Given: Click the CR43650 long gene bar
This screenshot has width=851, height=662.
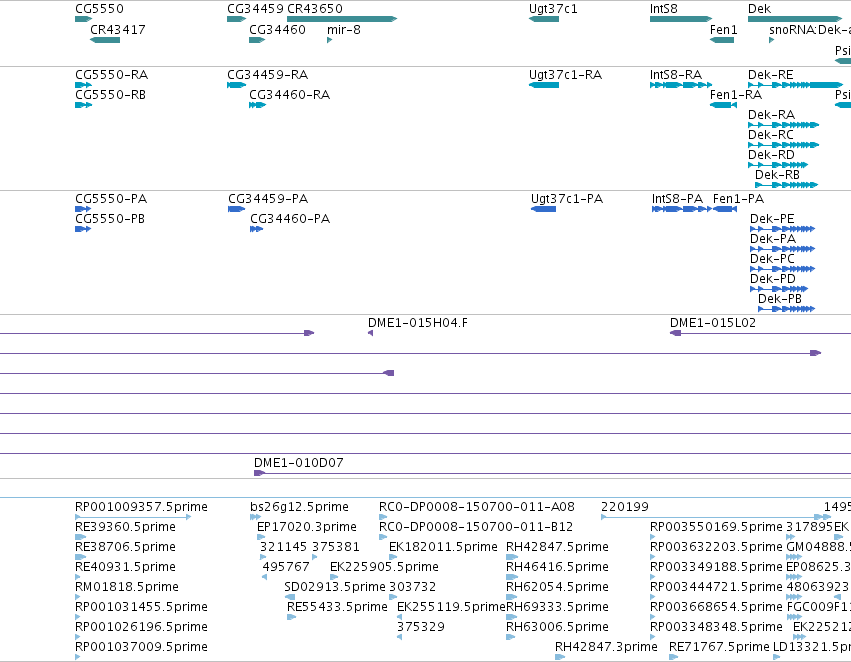Looking at the screenshot, I should click(342, 19).
